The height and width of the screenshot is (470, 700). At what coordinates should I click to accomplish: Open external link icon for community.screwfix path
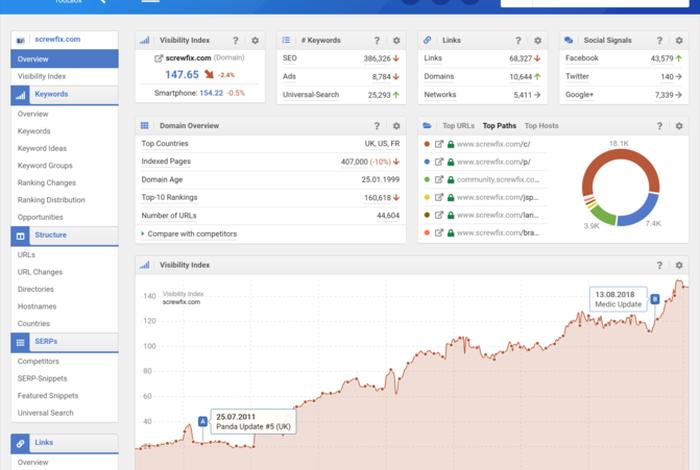(x=439, y=179)
